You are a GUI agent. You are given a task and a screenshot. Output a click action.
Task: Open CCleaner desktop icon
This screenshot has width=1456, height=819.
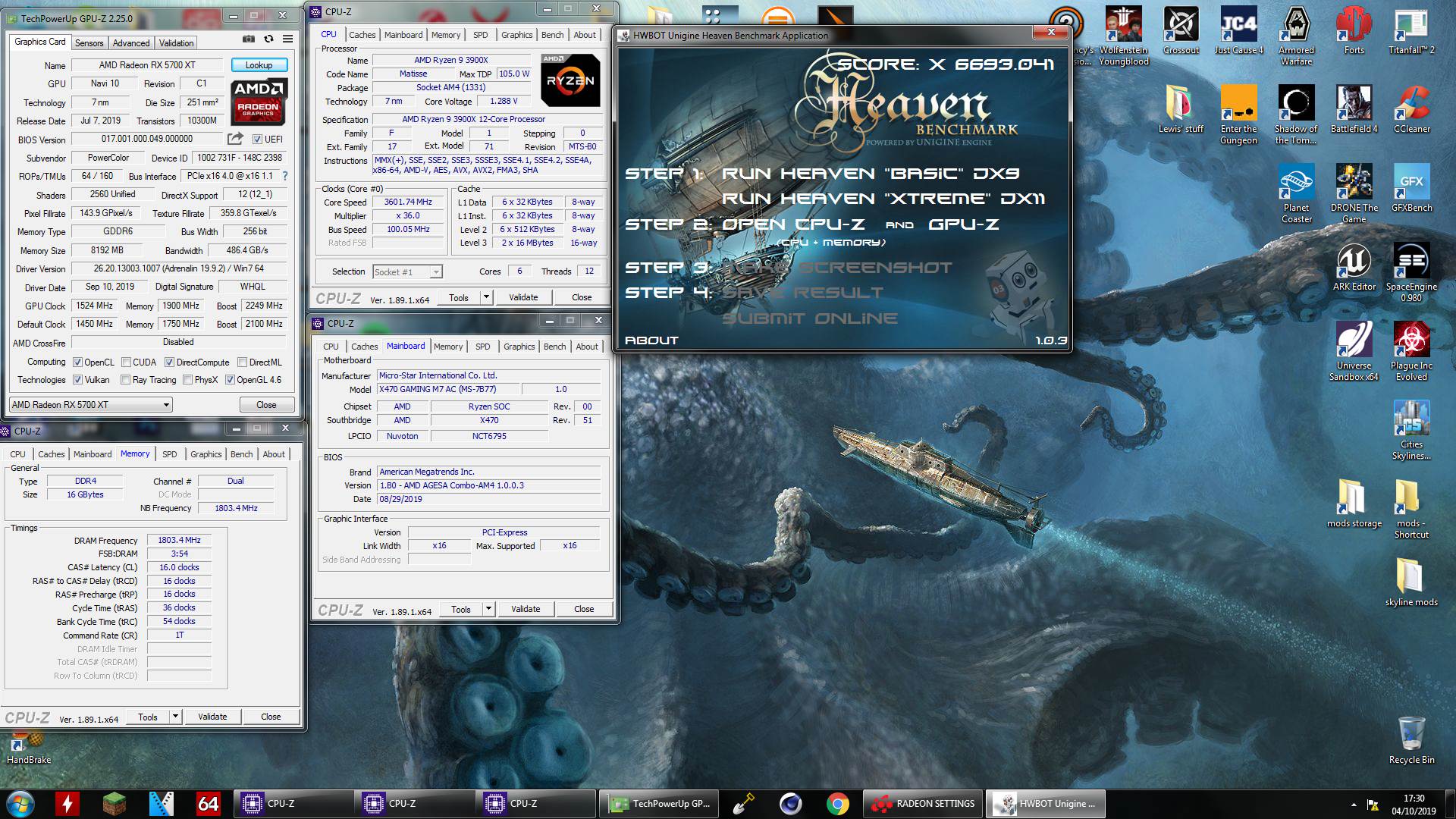pyautogui.click(x=1411, y=109)
